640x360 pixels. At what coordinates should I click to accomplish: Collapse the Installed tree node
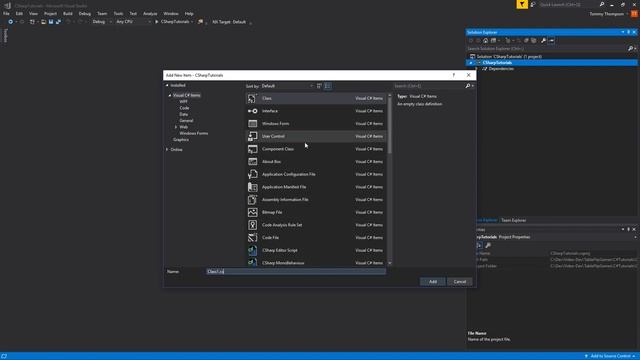167,85
